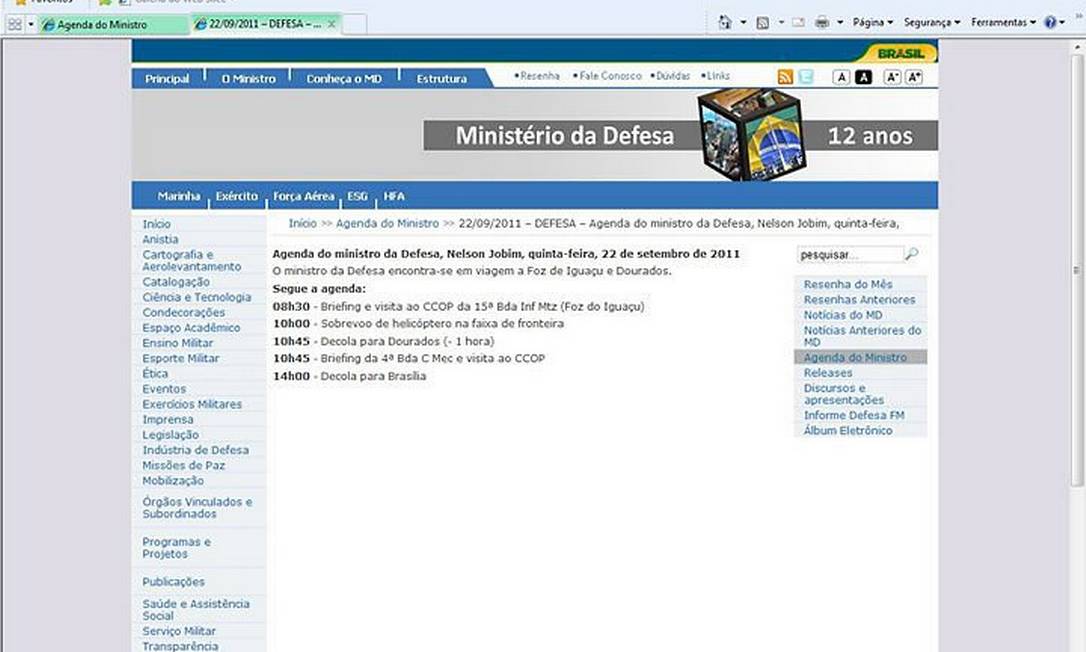Select white normal-contrast 'A' button

pos(842,77)
